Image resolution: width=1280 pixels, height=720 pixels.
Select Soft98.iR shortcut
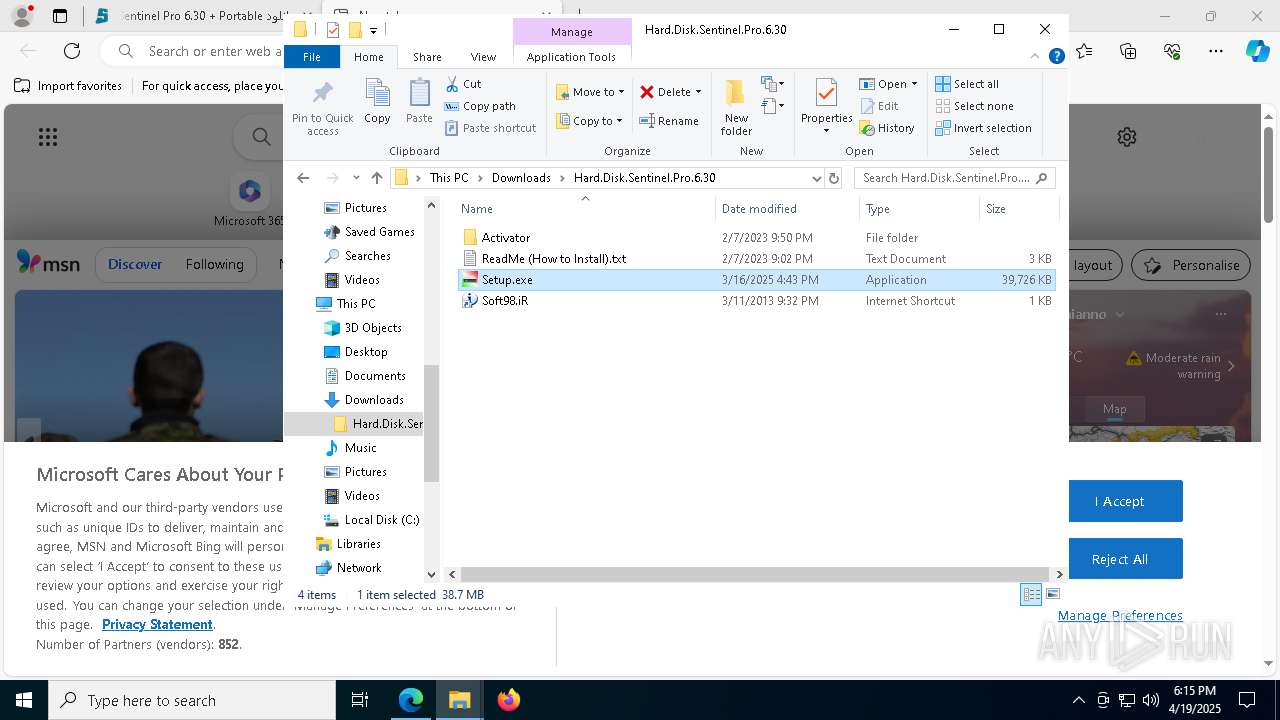pos(505,301)
